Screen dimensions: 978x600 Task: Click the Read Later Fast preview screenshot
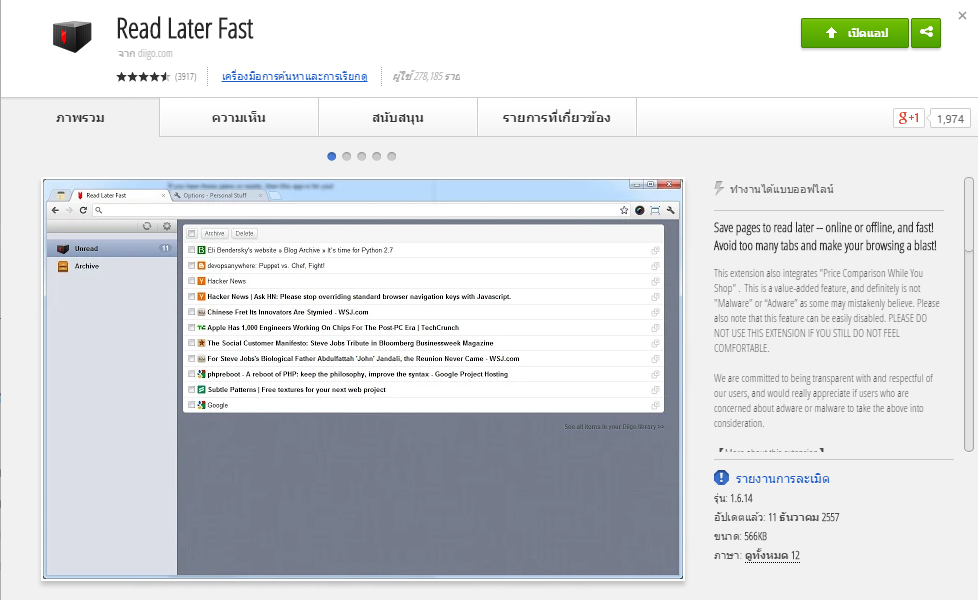click(x=363, y=379)
